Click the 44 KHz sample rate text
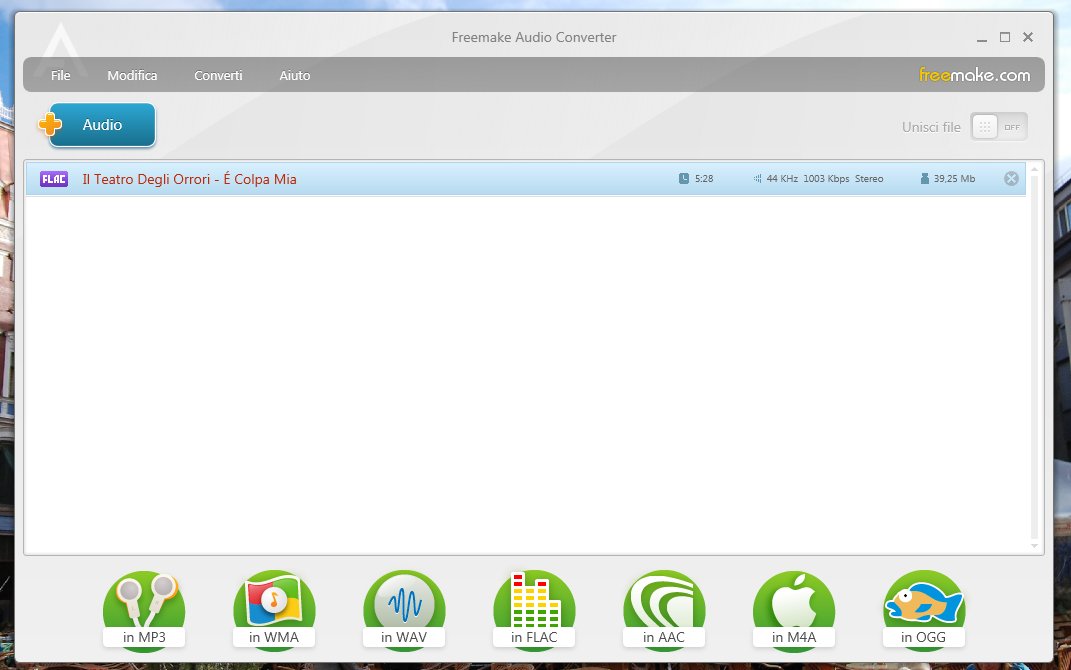The width and height of the screenshot is (1071, 670). pyautogui.click(x=782, y=179)
